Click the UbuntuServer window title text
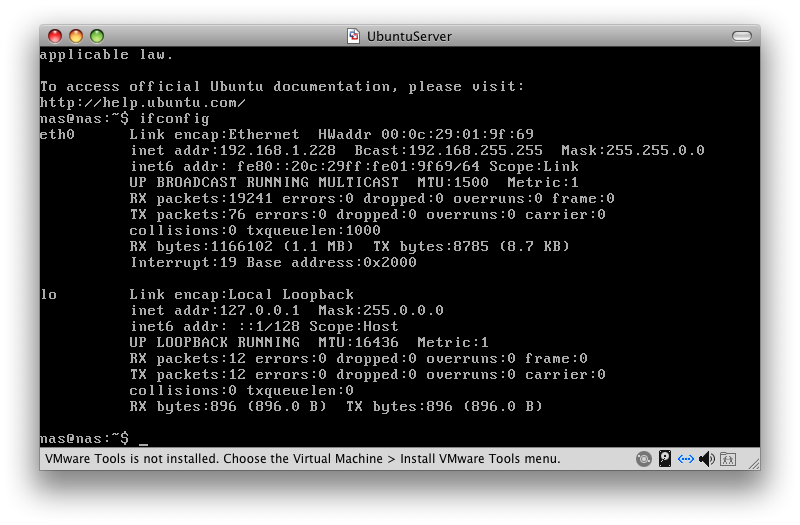 click(x=409, y=36)
